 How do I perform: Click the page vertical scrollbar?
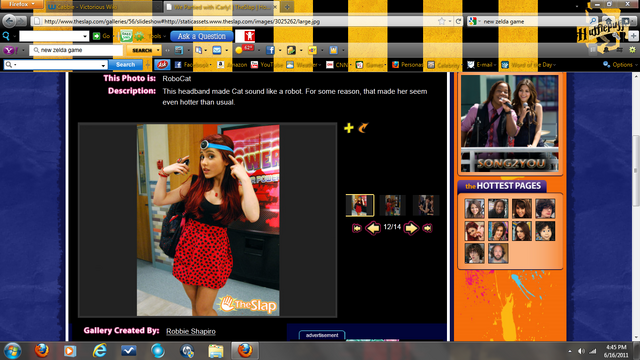point(636,207)
